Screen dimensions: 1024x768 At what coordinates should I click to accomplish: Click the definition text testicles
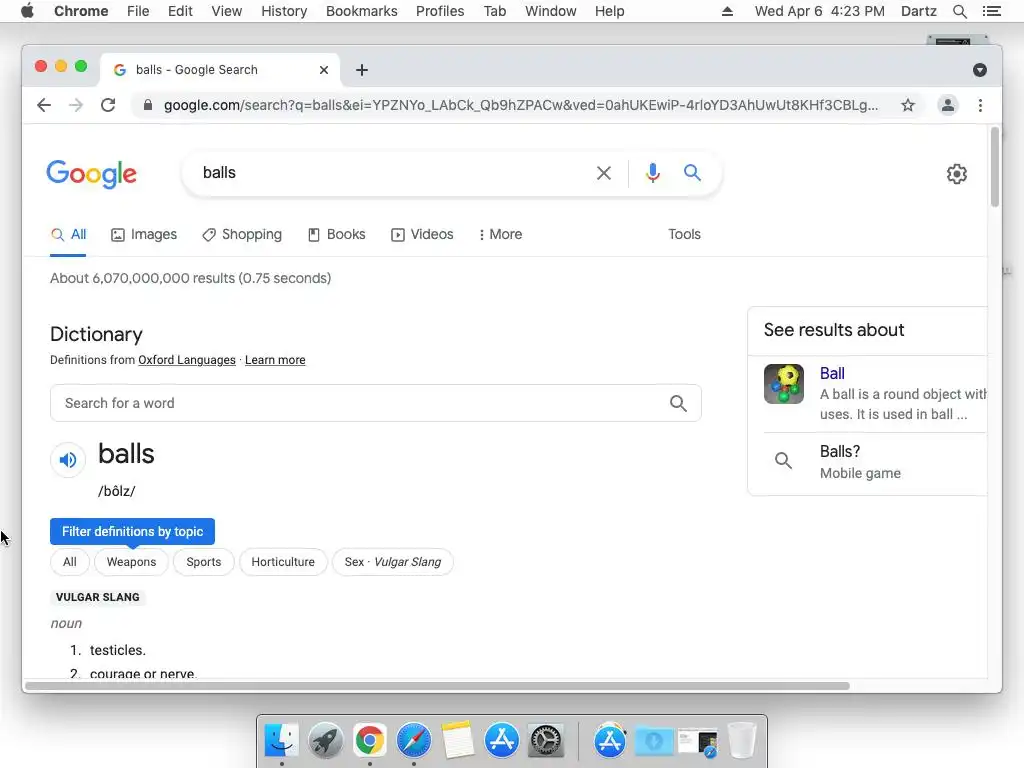118,650
